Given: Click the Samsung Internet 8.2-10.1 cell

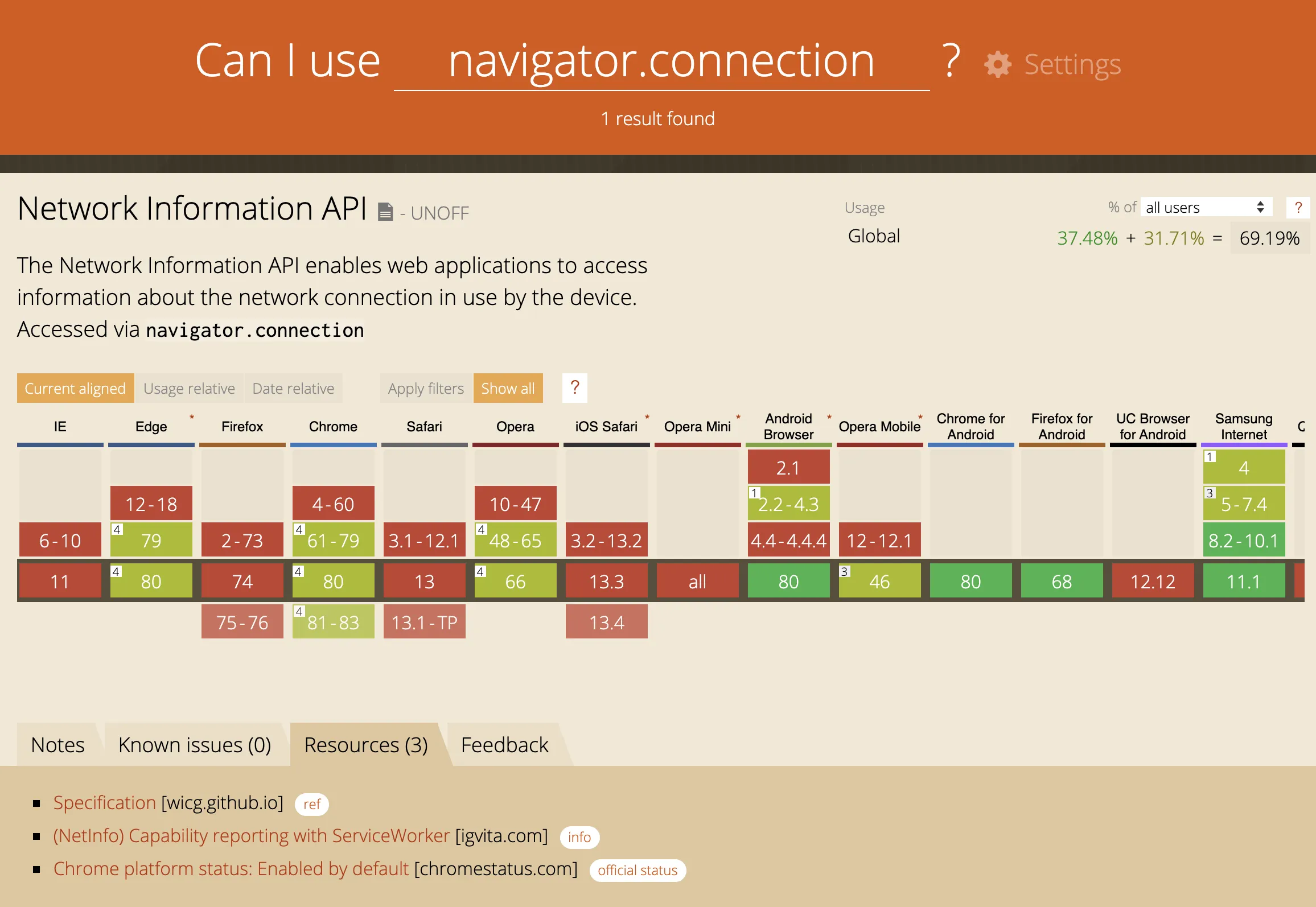Looking at the screenshot, I should (1244, 540).
